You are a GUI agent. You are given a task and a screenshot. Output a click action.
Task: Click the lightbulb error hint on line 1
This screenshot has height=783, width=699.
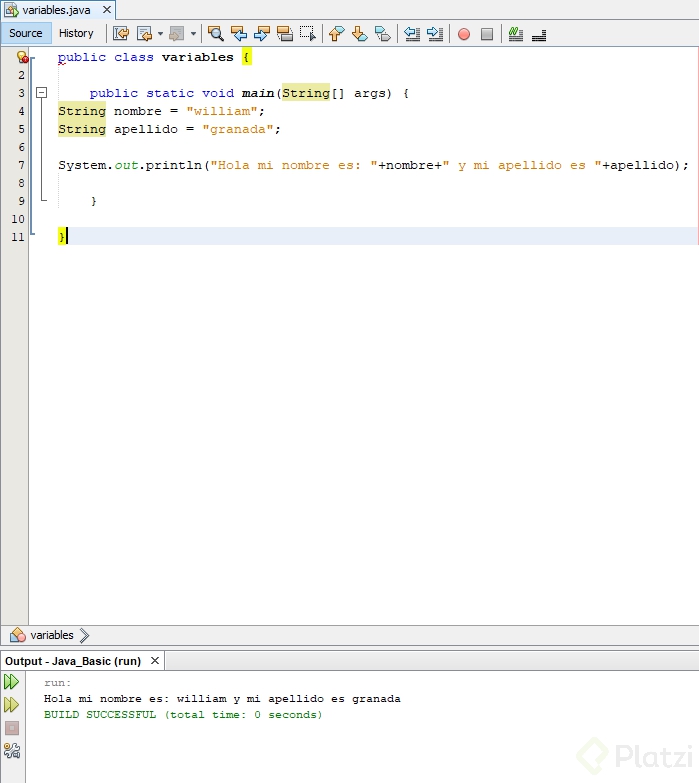(22, 57)
